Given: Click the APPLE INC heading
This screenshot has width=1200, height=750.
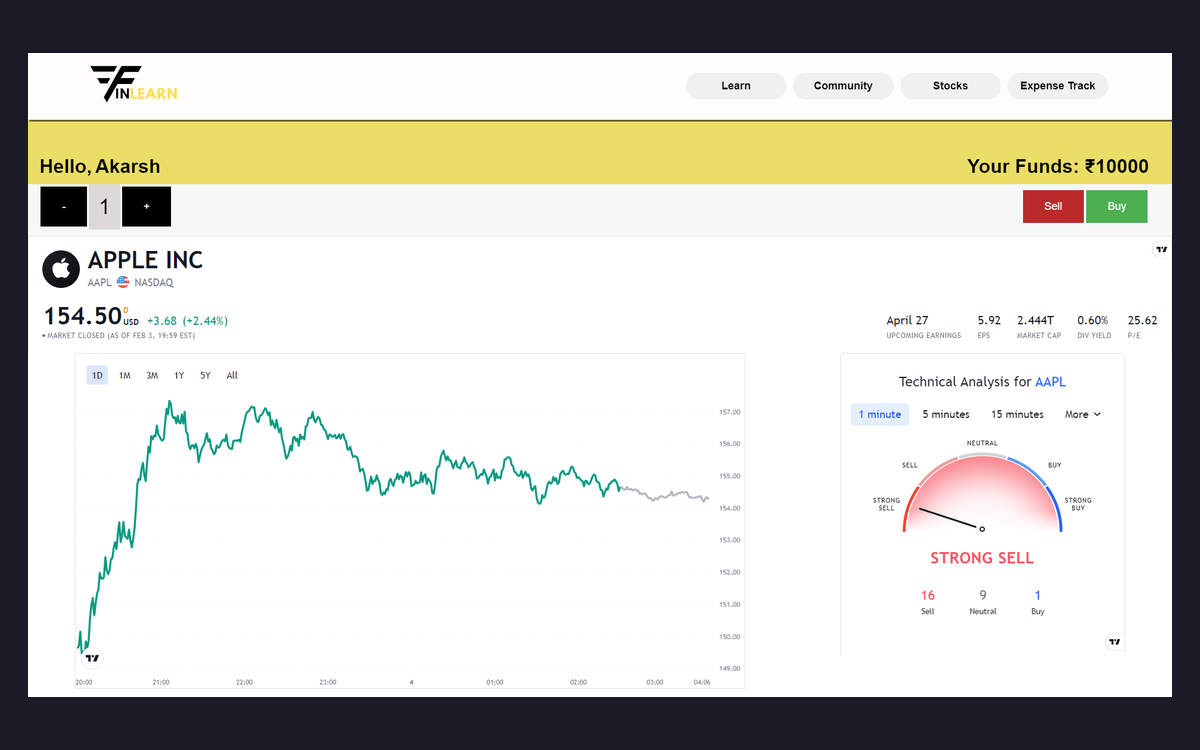Looking at the screenshot, I should [x=145, y=261].
